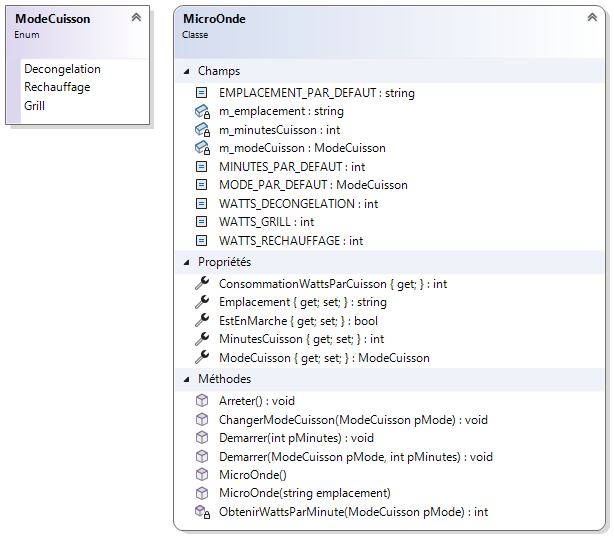Collapse the Champs section triangle
The image size is (614, 537).
click(x=187, y=72)
